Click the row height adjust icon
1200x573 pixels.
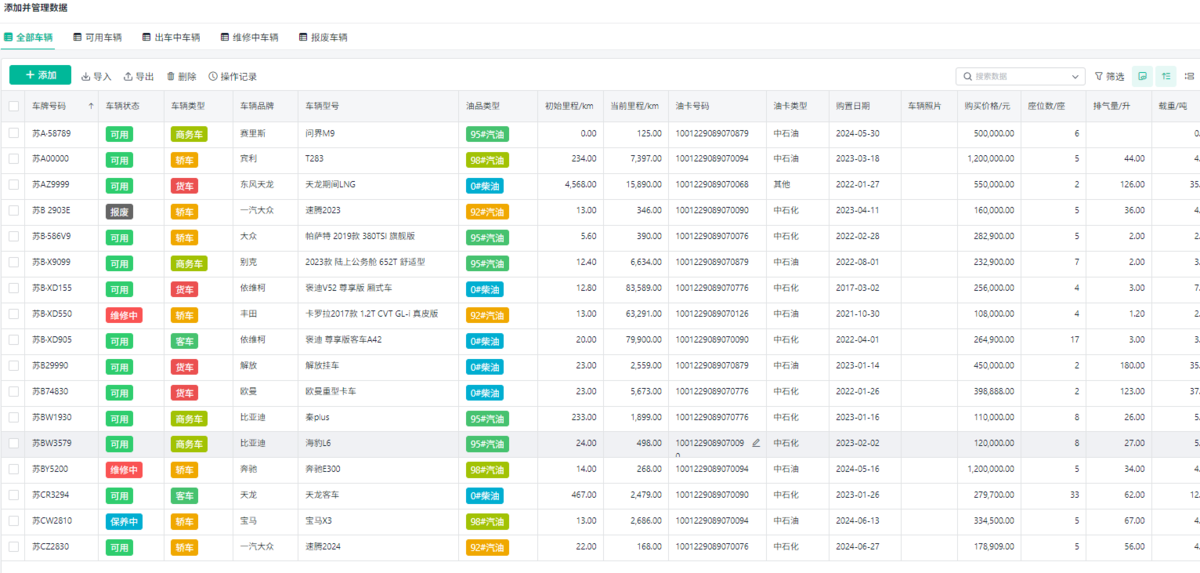tap(1166, 76)
